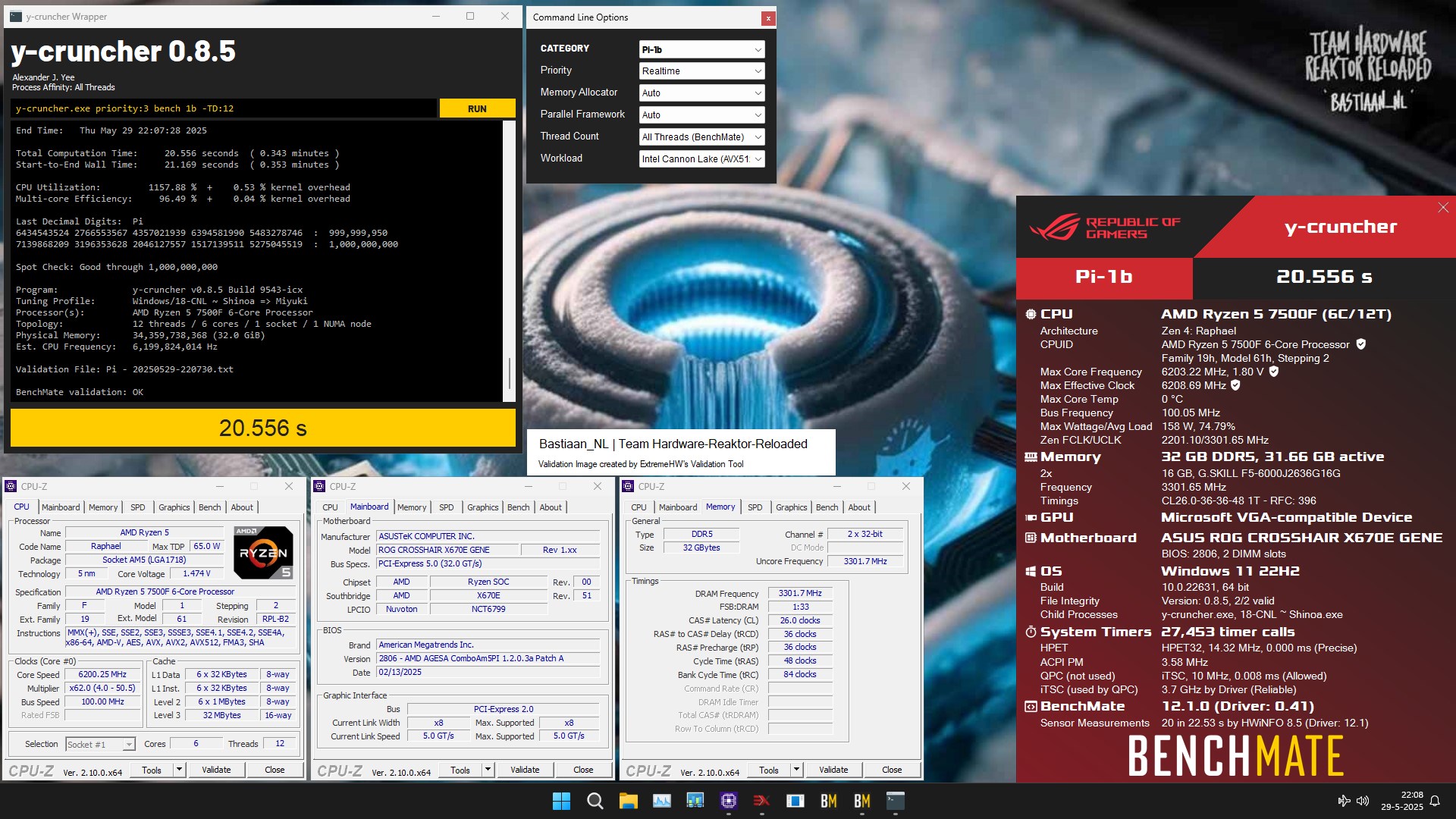Open Memory tab in the first CPU-Z window
The image size is (1456, 819).
[103, 507]
